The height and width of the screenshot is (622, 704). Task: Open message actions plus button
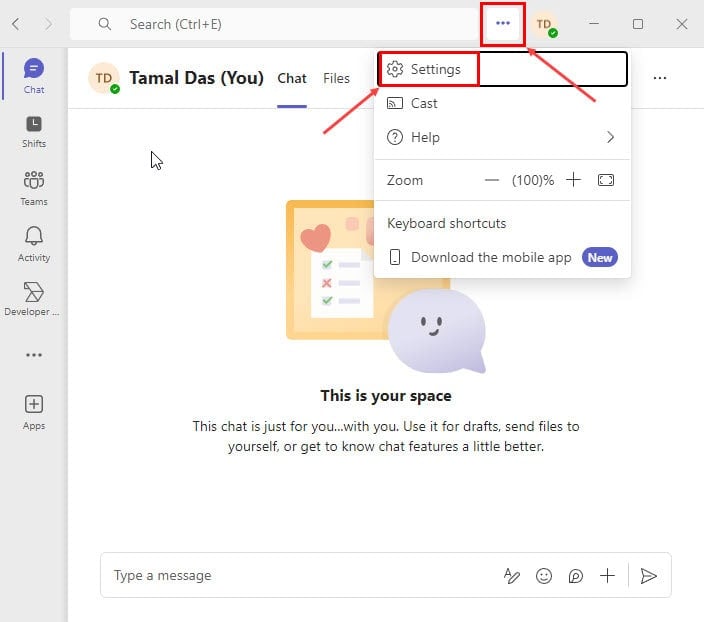point(607,575)
